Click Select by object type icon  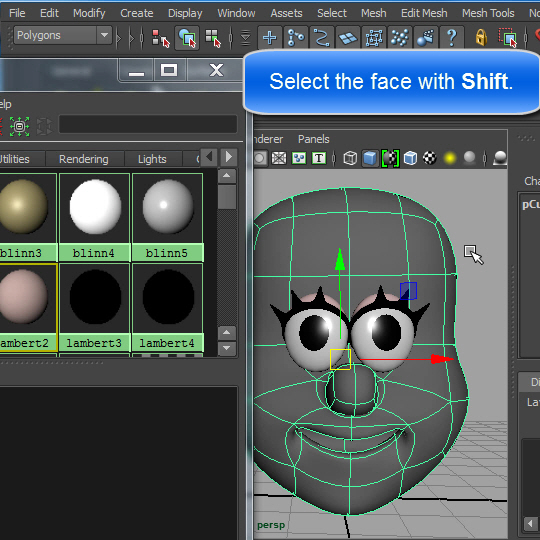point(187,38)
